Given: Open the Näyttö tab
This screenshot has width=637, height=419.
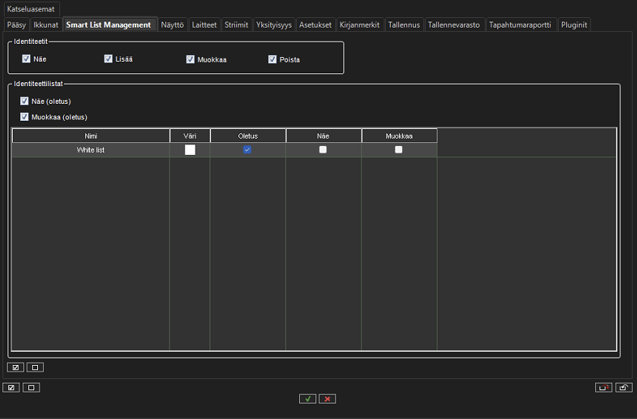Looking at the screenshot, I should (x=172, y=25).
